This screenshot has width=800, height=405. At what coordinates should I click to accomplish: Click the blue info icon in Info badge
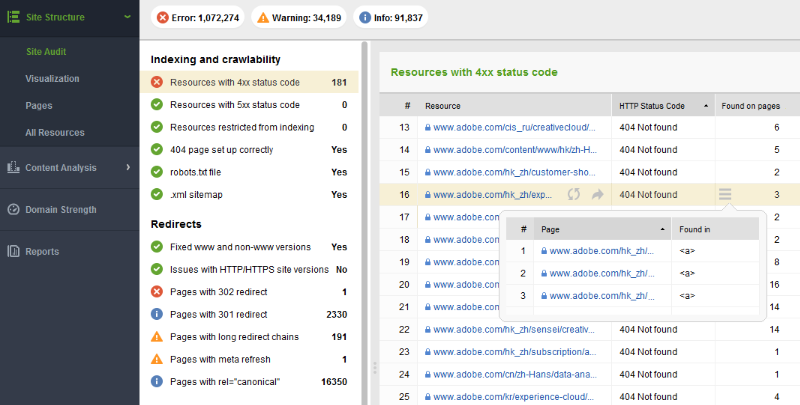tap(365, 18)
